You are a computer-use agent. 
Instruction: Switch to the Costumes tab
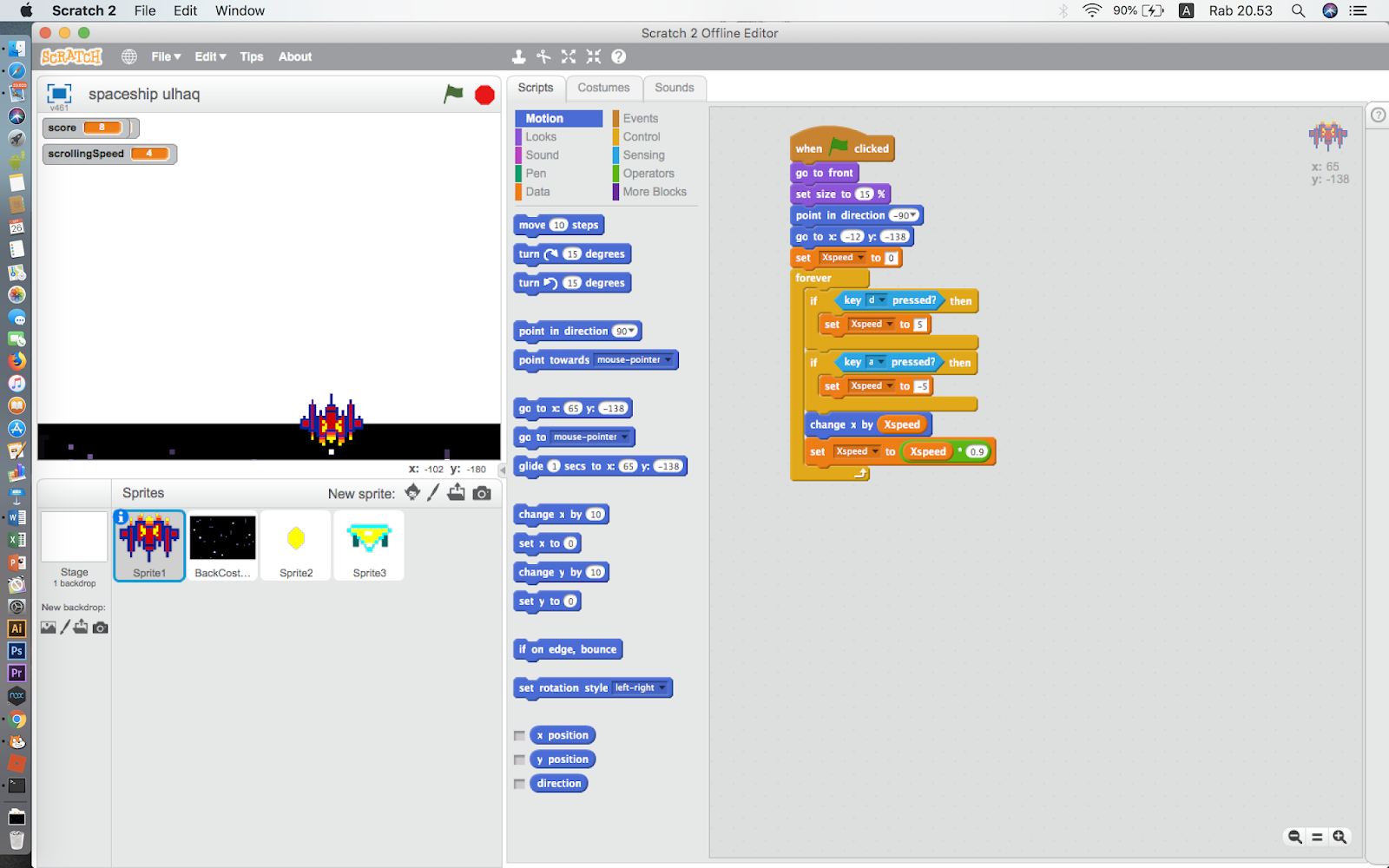[x=603, y=88]
